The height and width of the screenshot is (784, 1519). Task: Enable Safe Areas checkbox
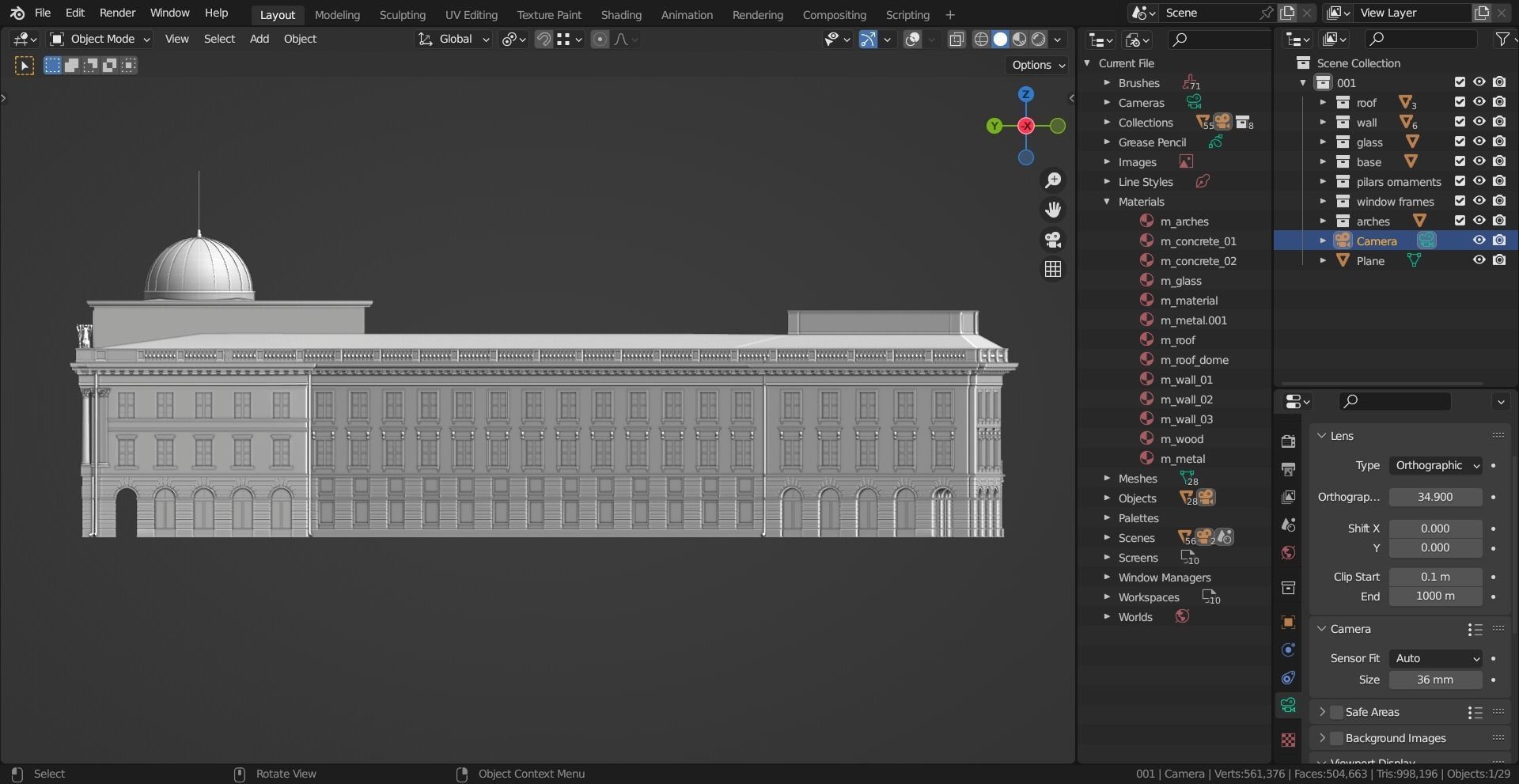coord(1336,712)
